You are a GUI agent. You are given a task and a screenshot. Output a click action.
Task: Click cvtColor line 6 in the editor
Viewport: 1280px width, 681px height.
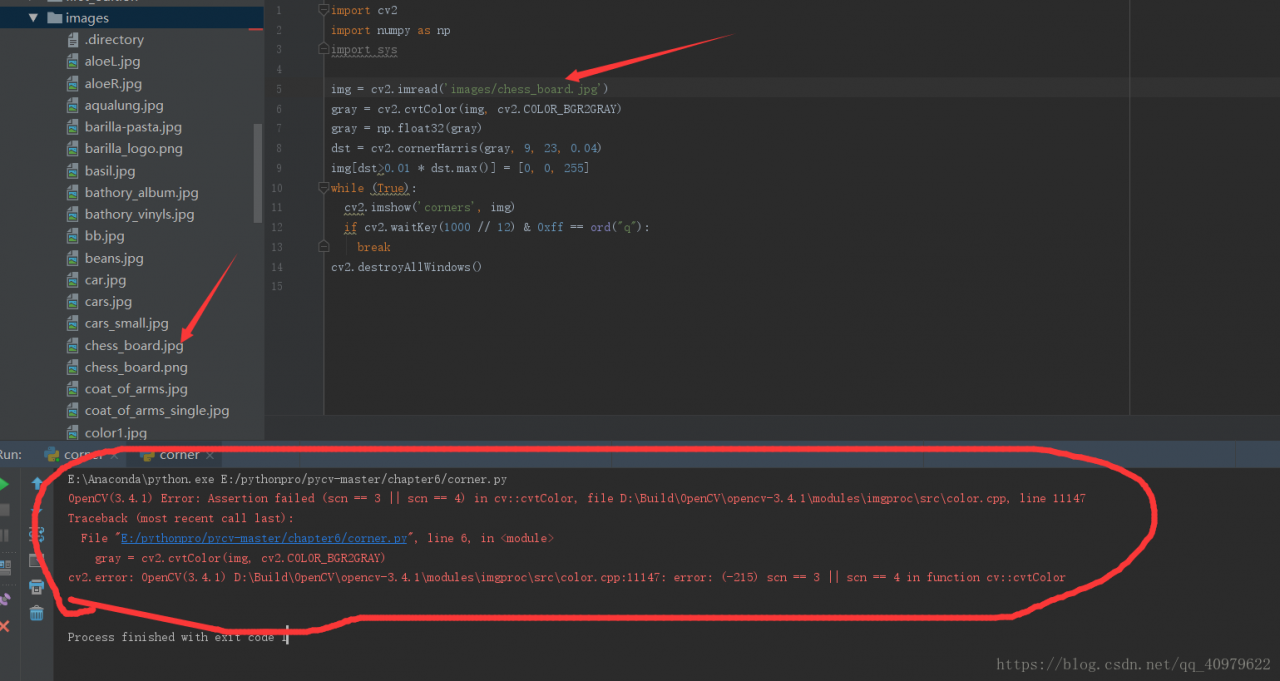coord(476,109)
